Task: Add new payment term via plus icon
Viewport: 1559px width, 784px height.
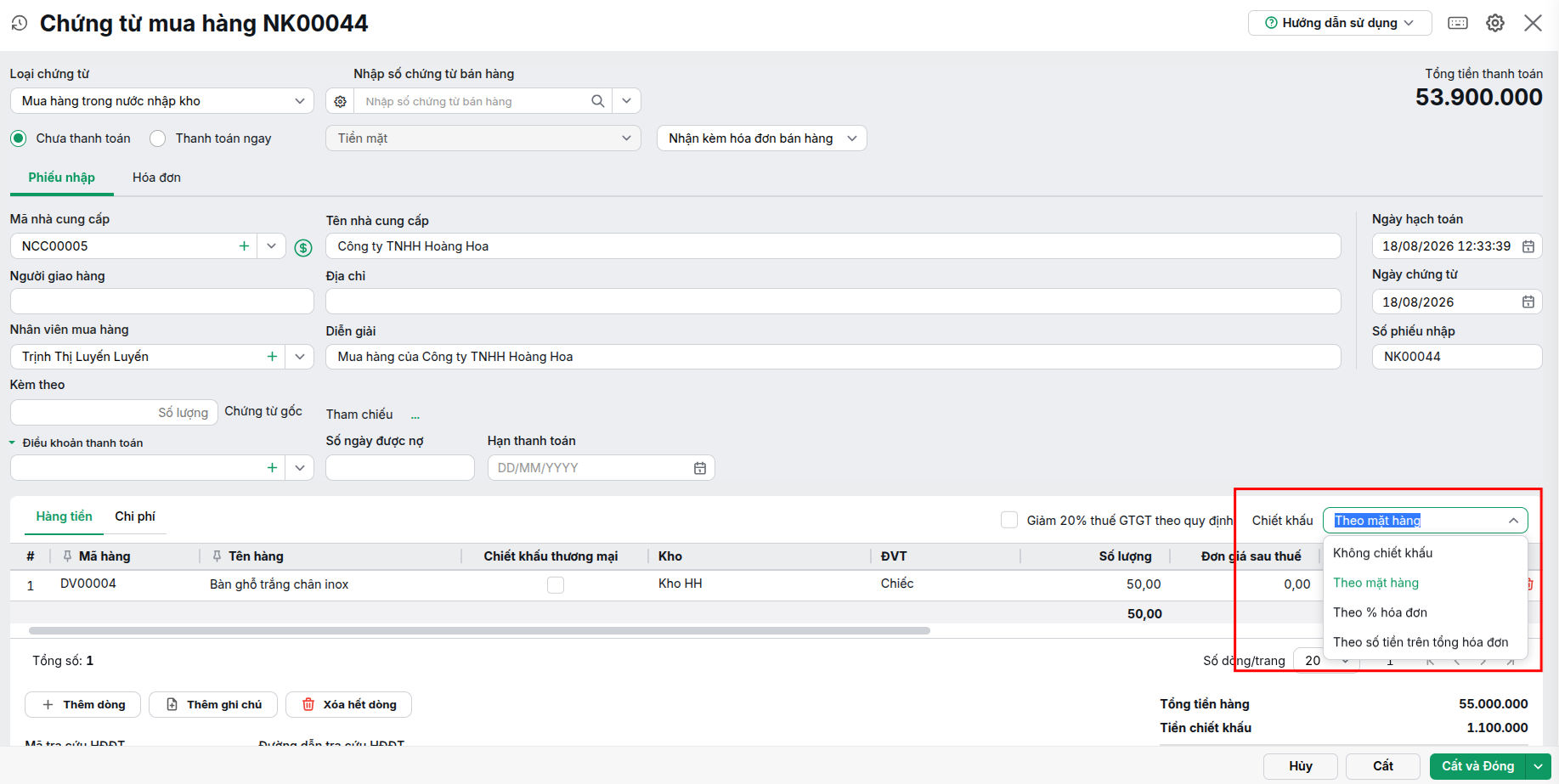Action: pos(272,467)
